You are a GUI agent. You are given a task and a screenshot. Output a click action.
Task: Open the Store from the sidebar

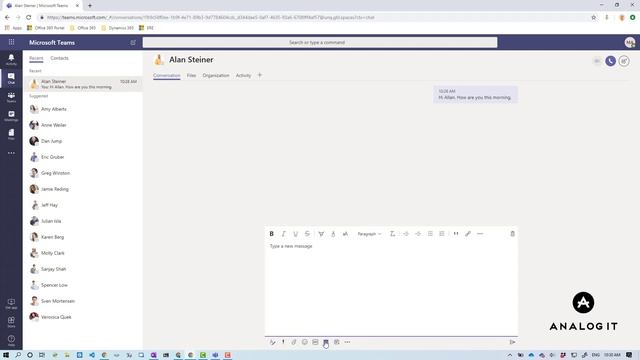11,322
